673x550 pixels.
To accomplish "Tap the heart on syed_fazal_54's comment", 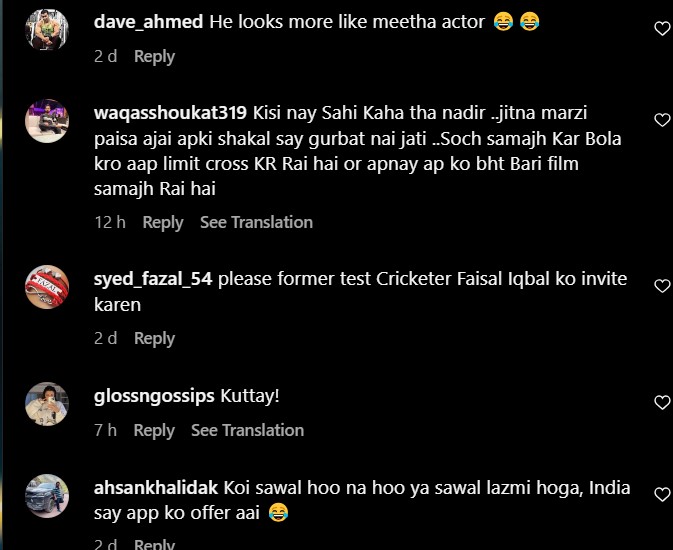I will point(661,286).
